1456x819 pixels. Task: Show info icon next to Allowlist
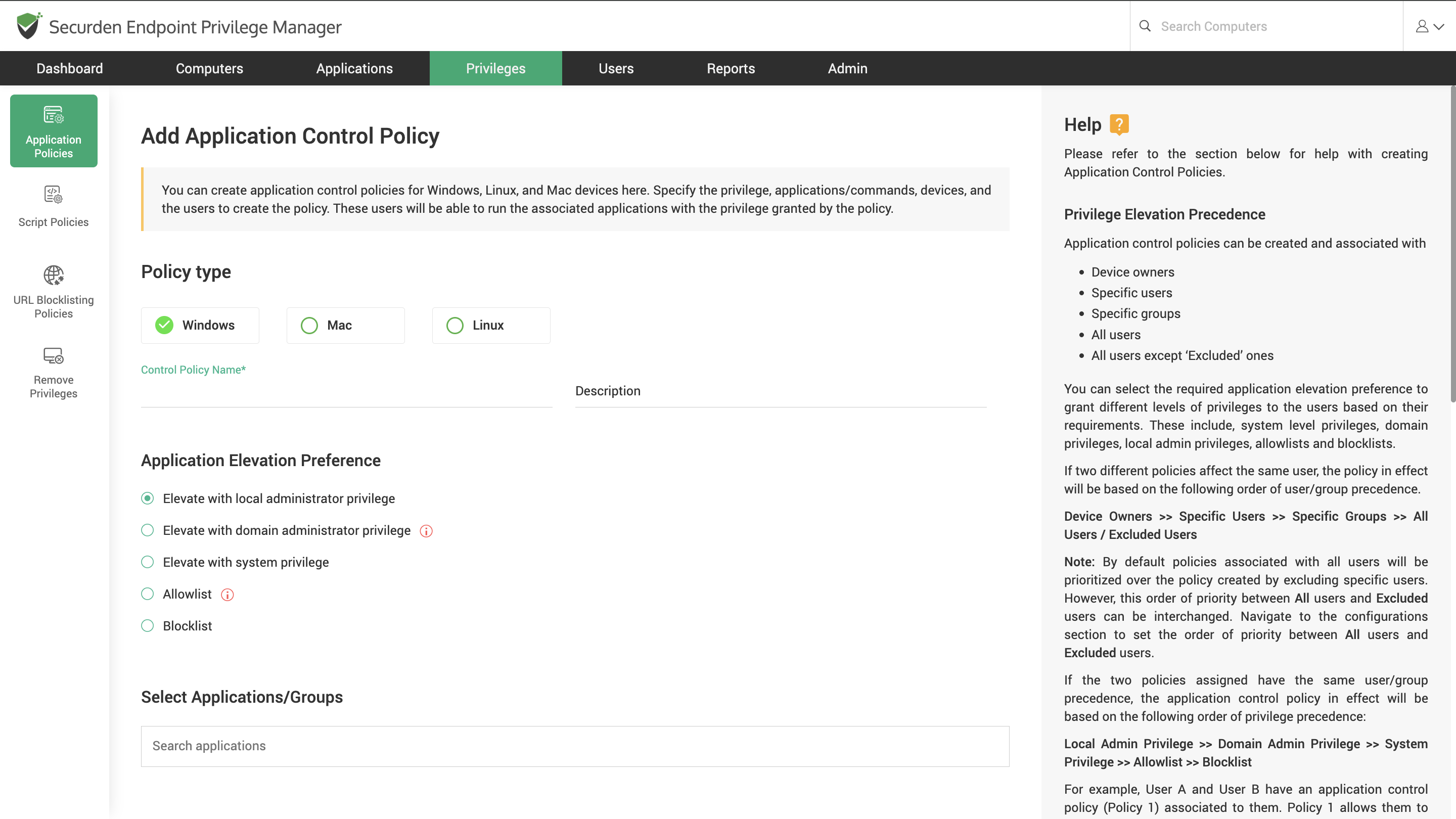pyautogui.click(x=227, y=595)
